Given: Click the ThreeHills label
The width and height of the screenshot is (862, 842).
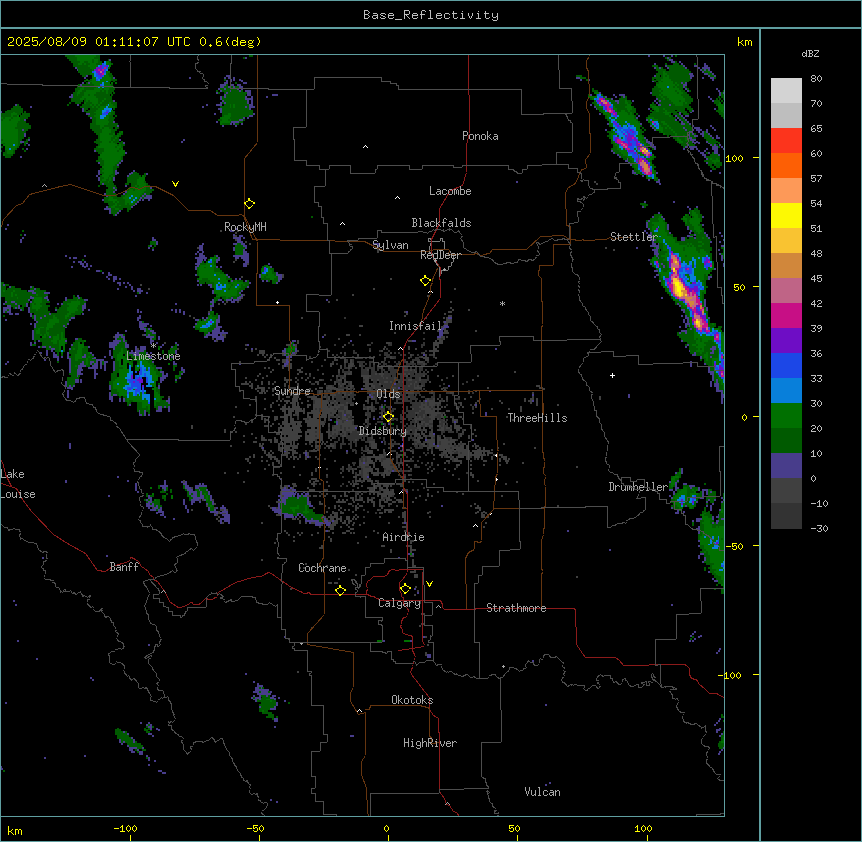Looking at the screenshot, I should [537, 418].
